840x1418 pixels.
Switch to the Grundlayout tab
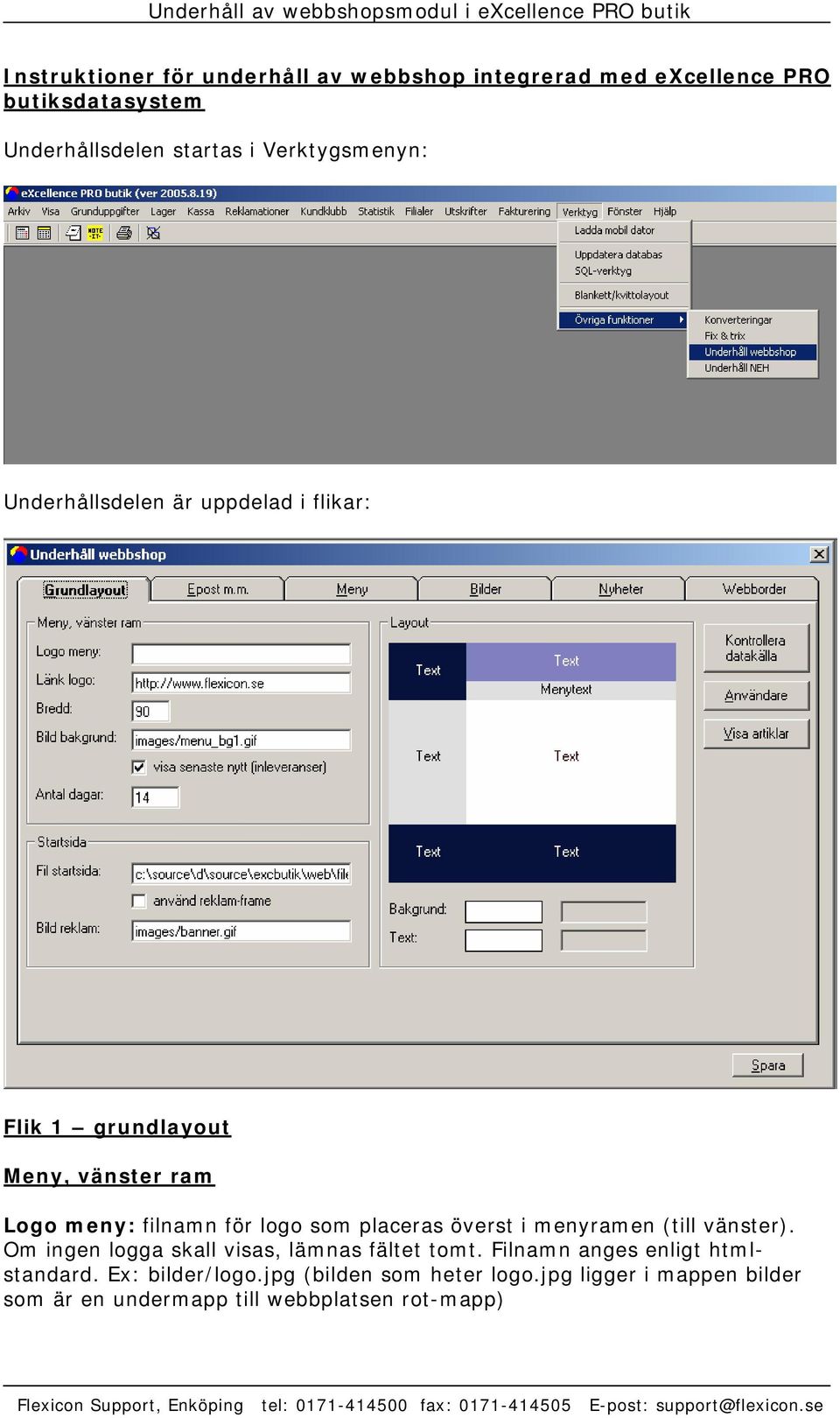pos(85,590)
